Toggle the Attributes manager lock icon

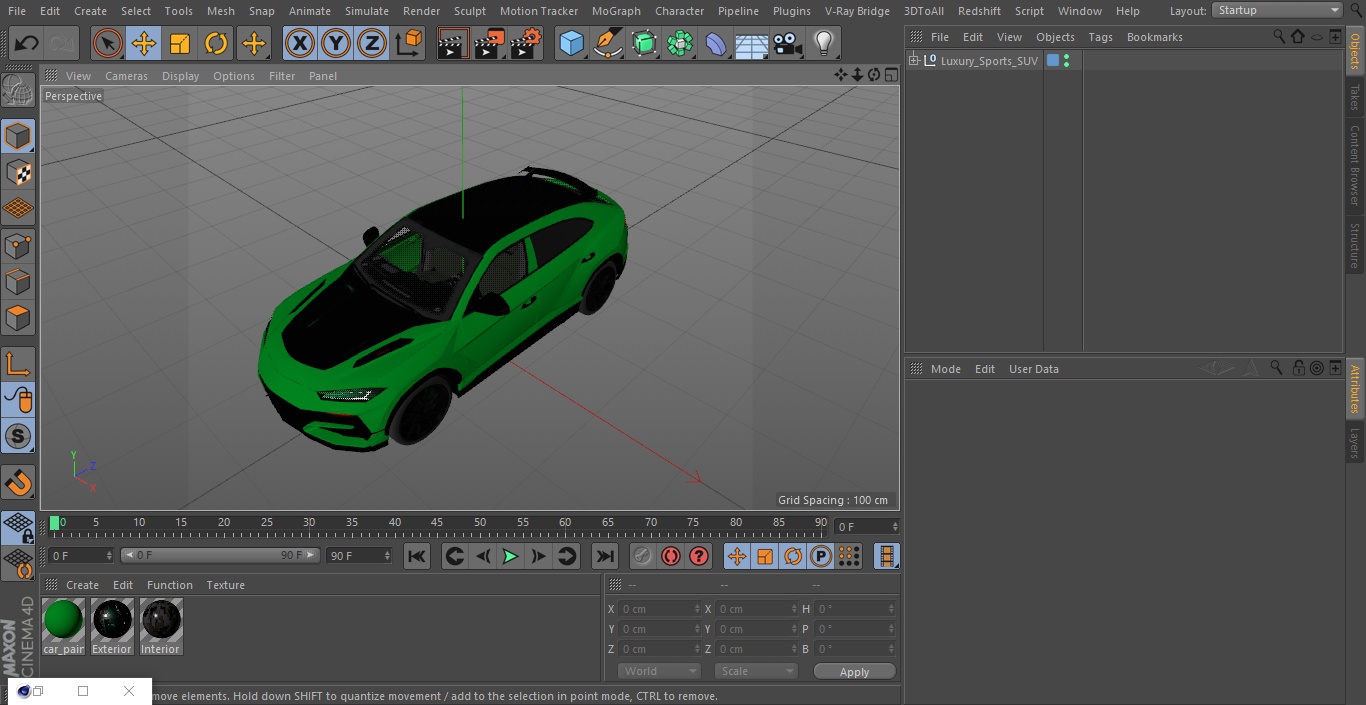(x=1298, y=368)
